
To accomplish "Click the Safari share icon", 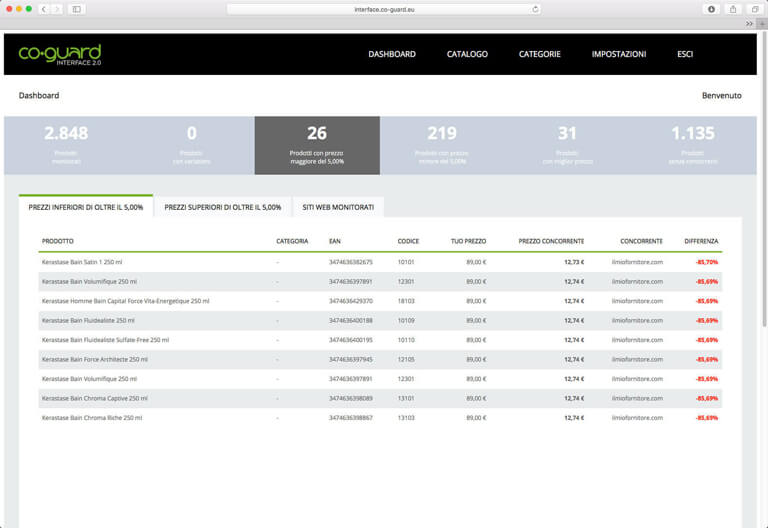I will point(733,9).
